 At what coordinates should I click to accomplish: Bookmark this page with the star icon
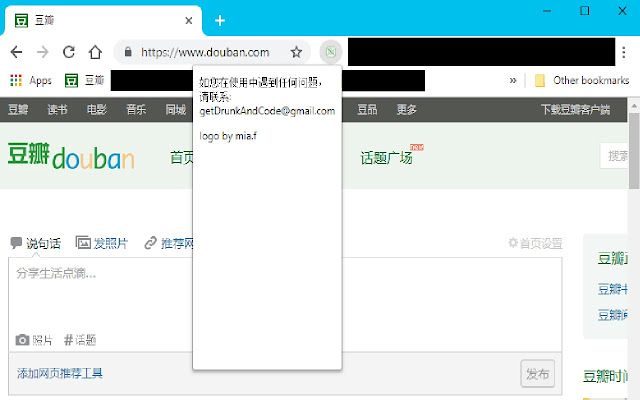pos(296,52)
